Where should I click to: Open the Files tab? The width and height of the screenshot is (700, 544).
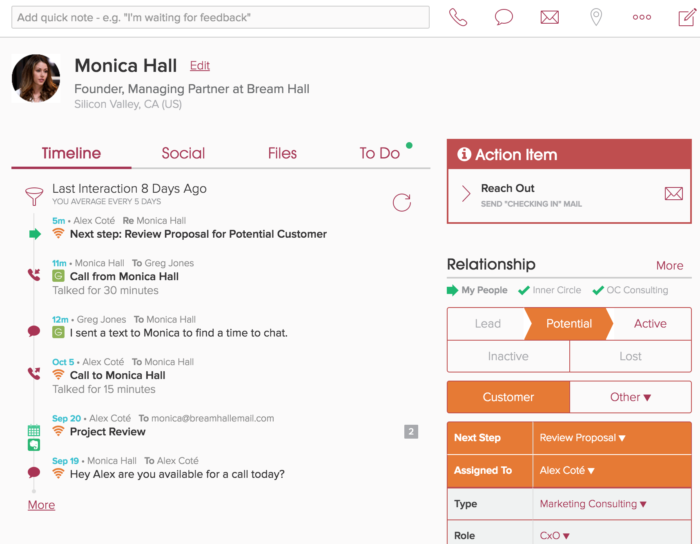[x=282, y=153]
